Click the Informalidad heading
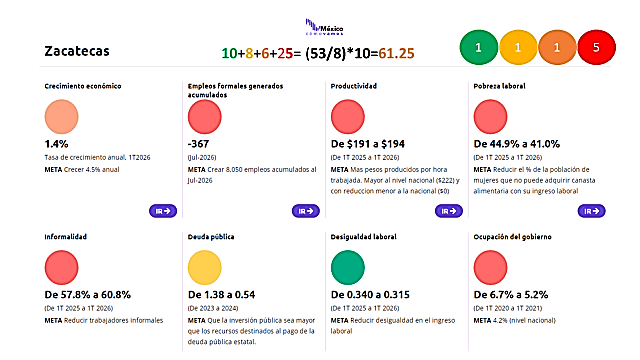The height and width of the screenshot is (360, 640). click(x=65, y=237)
